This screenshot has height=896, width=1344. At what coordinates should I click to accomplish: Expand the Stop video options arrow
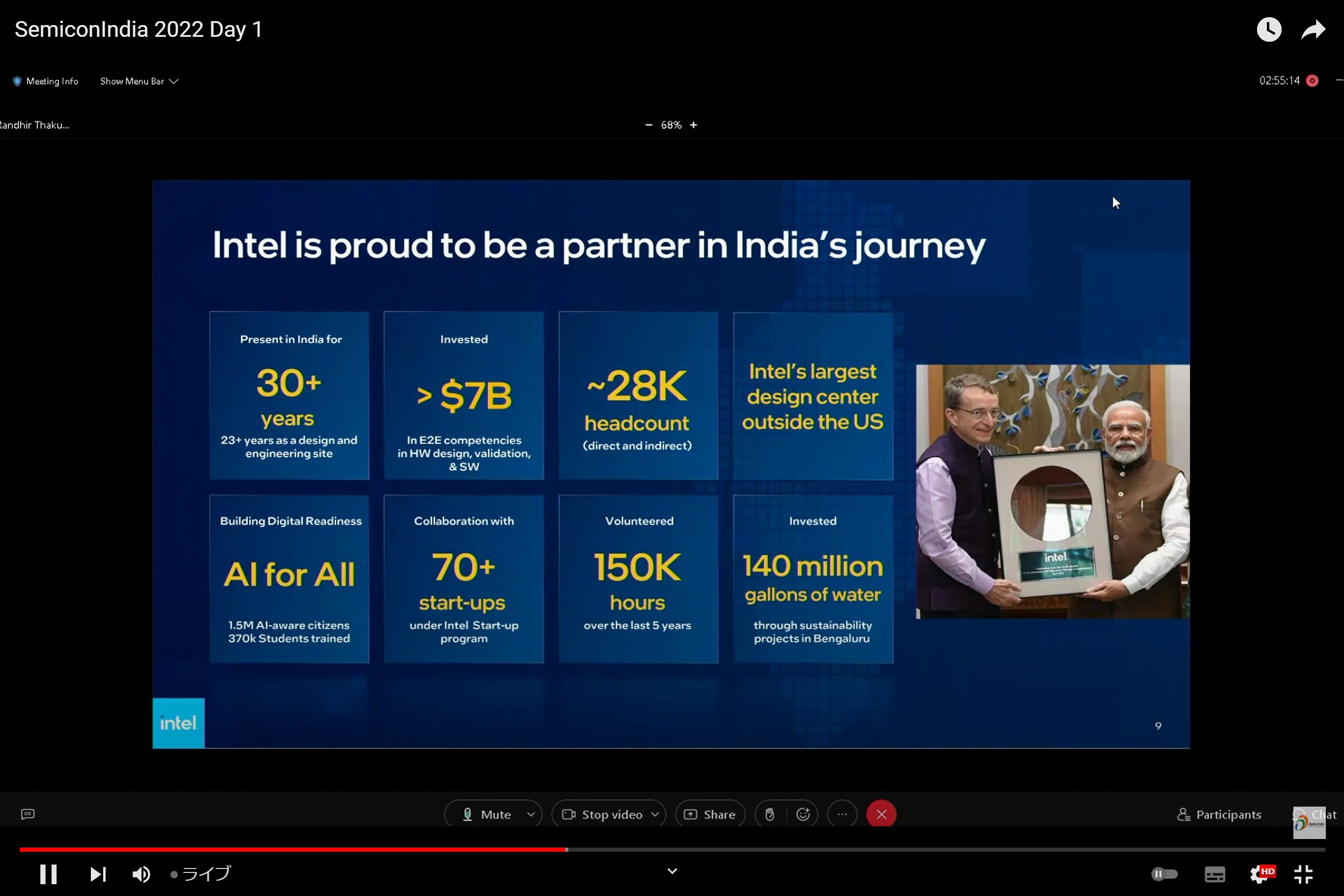655,814
